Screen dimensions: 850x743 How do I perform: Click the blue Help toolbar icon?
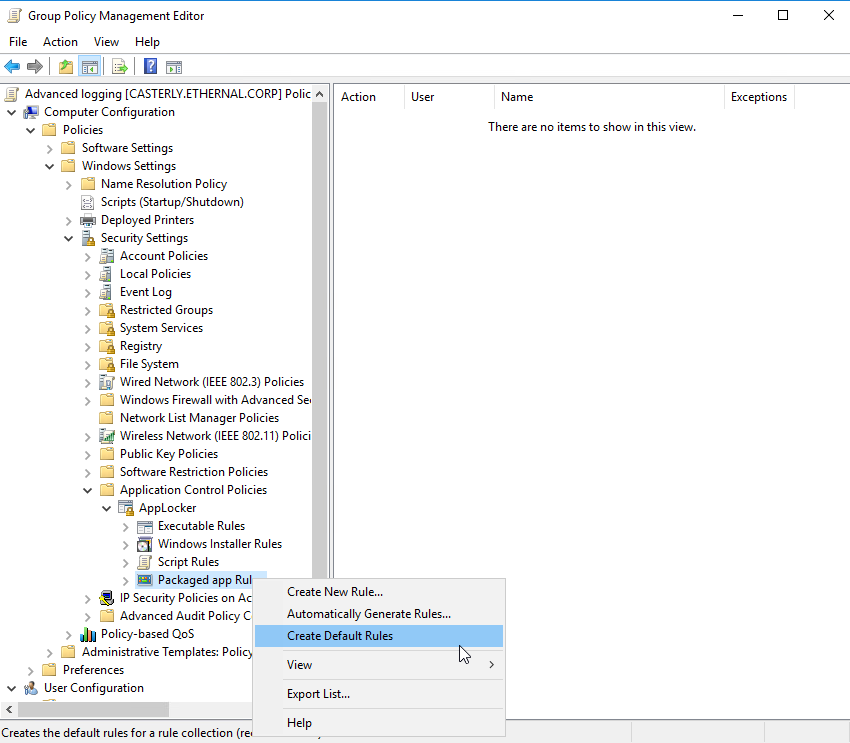click(150, 67)
